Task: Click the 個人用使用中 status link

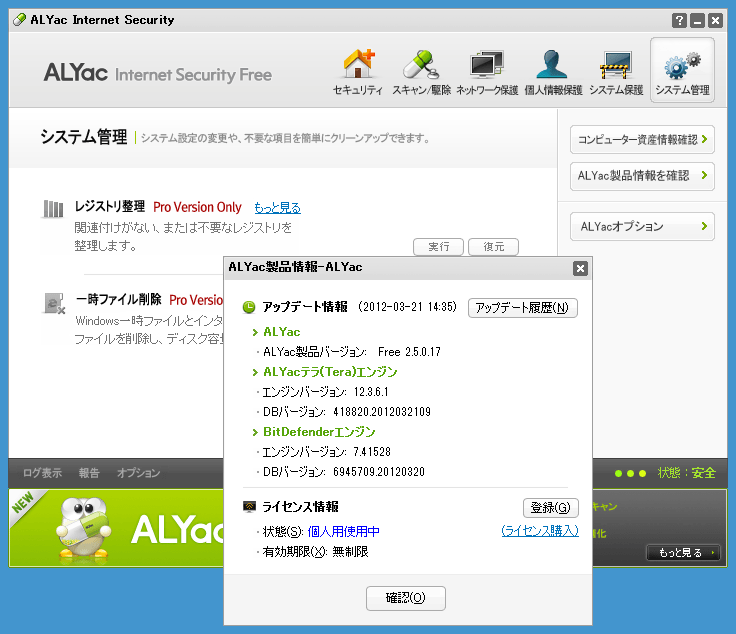Action: tap(344, 532)
